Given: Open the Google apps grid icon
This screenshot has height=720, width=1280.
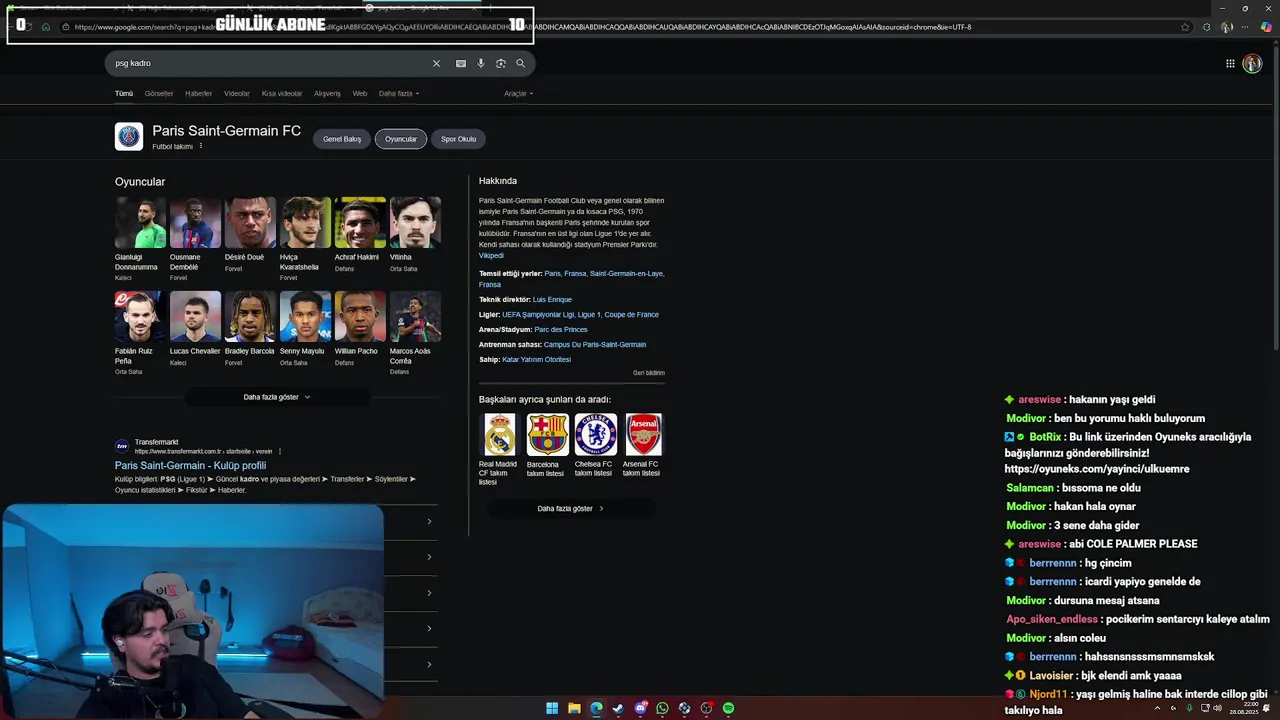Looking at the screenshot, I should pos(1230,63).
